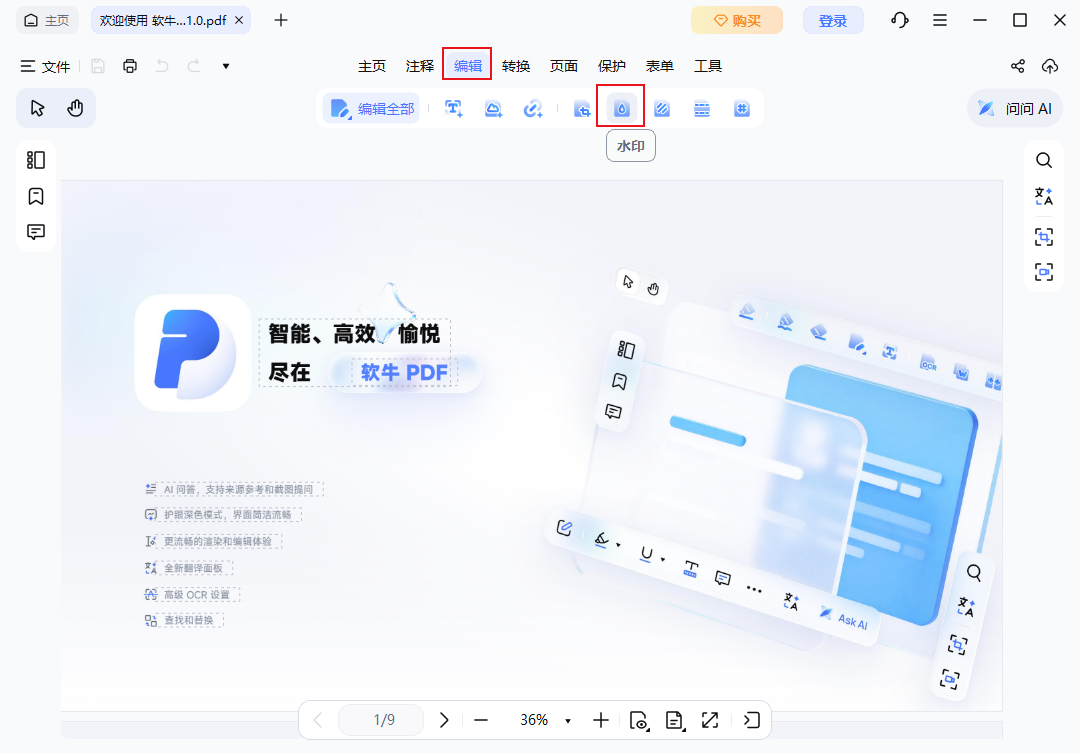Image resolution: width=1080 pixels, height=753 pixels.
Task: Click the Add Text tool icon
Action: [453, 108]
